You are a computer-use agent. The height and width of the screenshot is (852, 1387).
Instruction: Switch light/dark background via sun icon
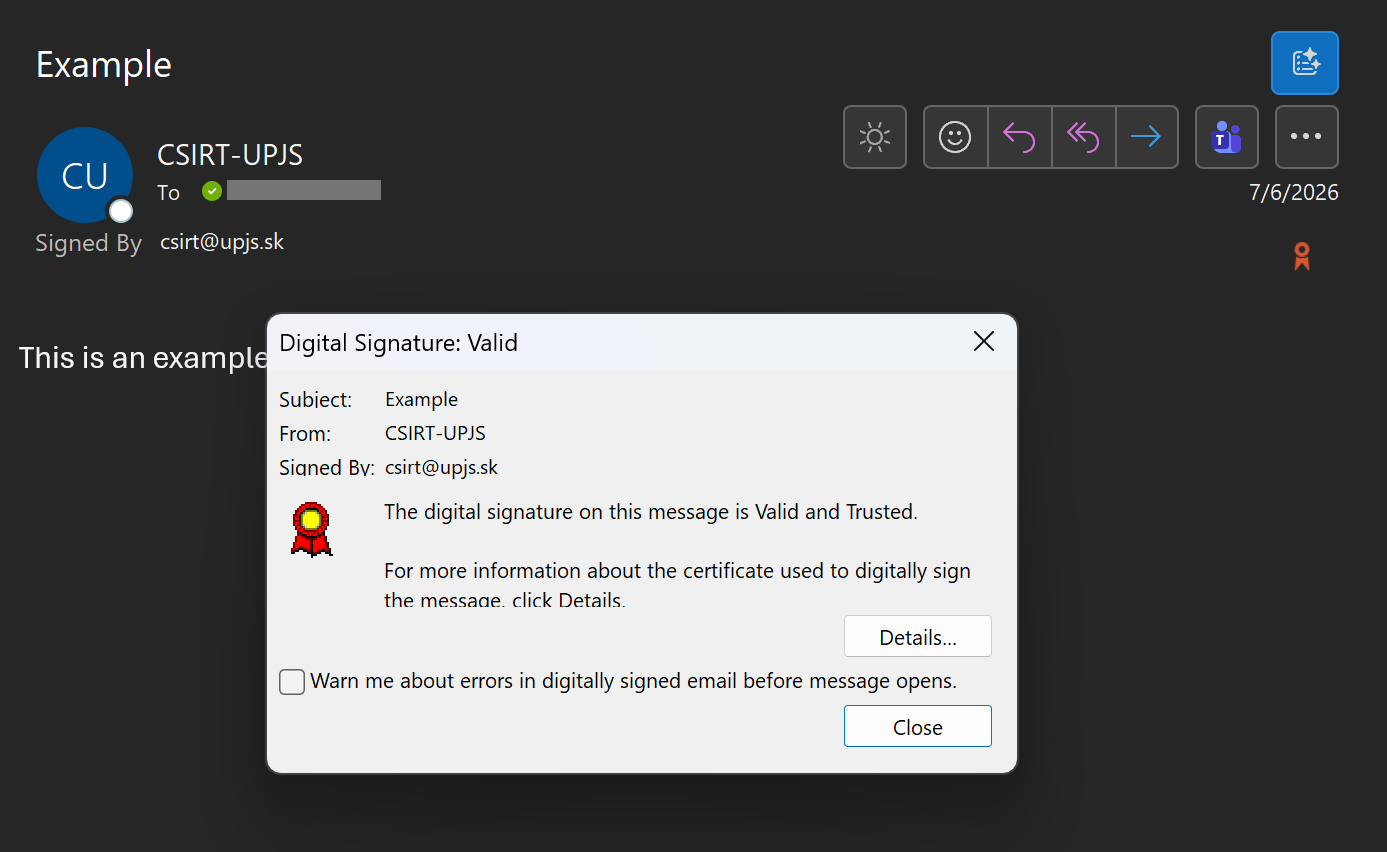pyautogui.click(x=875, y=137)
